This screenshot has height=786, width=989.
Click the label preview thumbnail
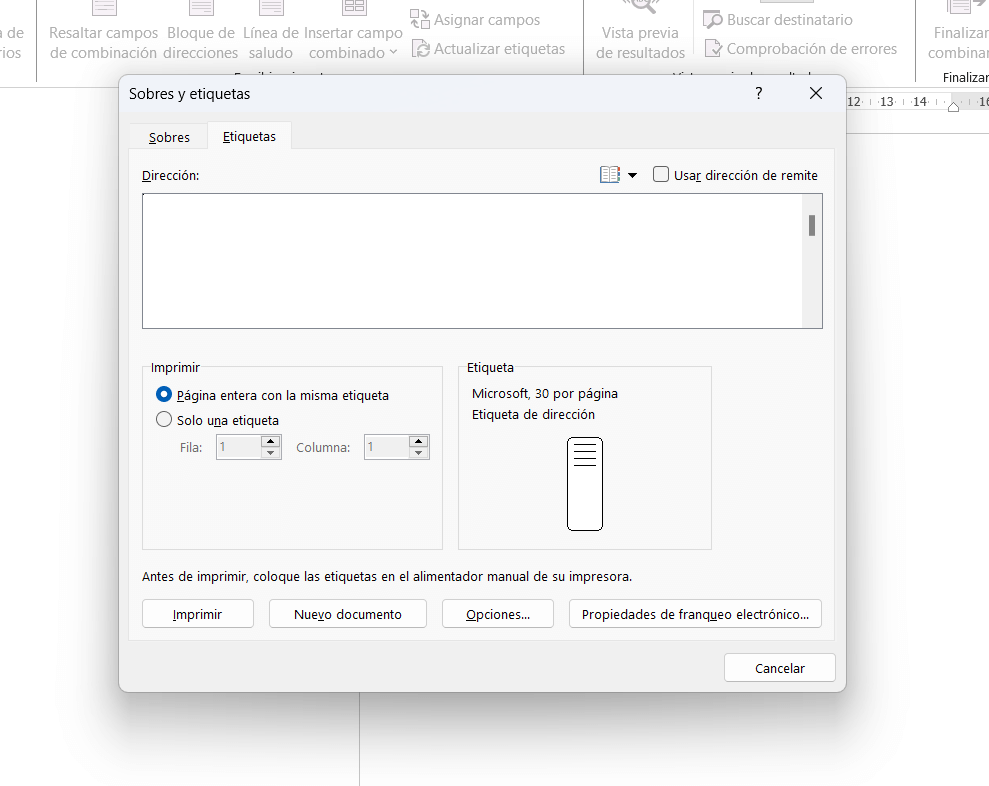click(585, 484)
